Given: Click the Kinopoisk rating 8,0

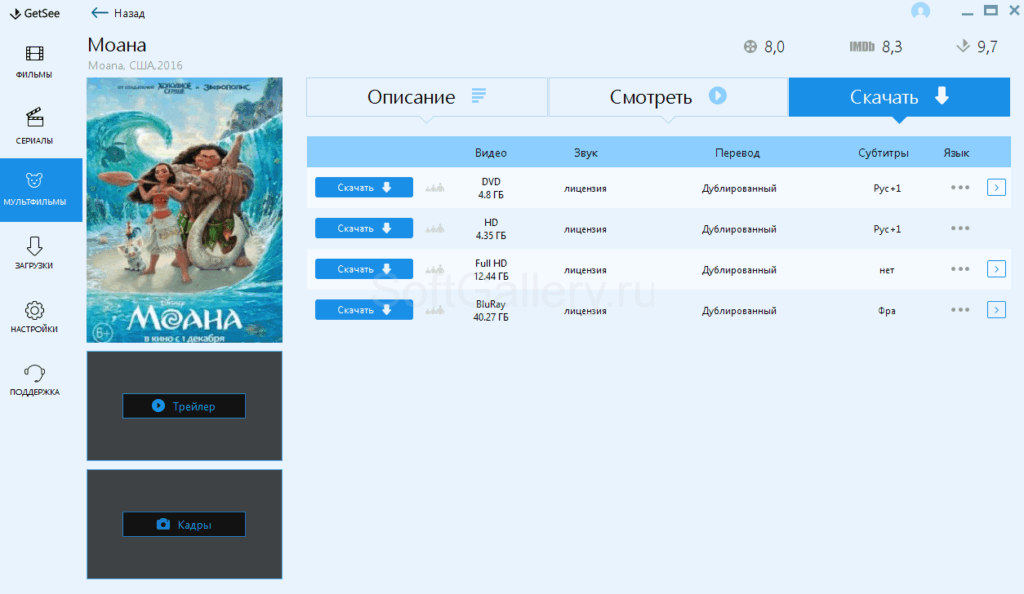Looking at the screenshot, I should [764, 47].
